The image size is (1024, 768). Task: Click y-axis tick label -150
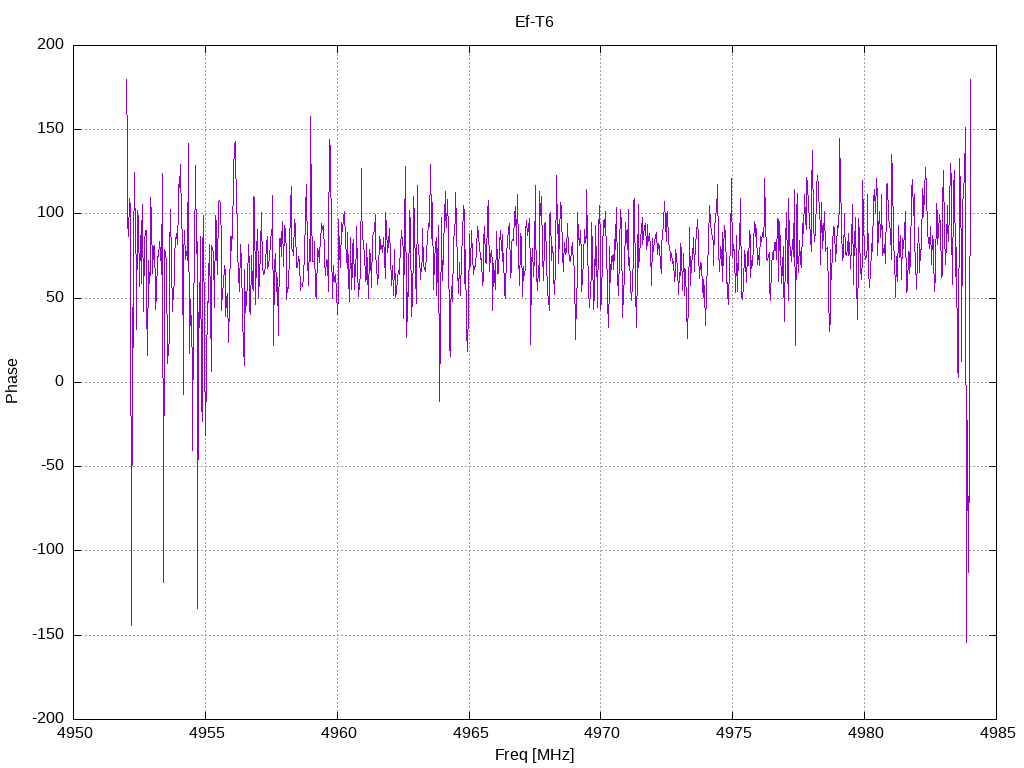pos(48,634)
